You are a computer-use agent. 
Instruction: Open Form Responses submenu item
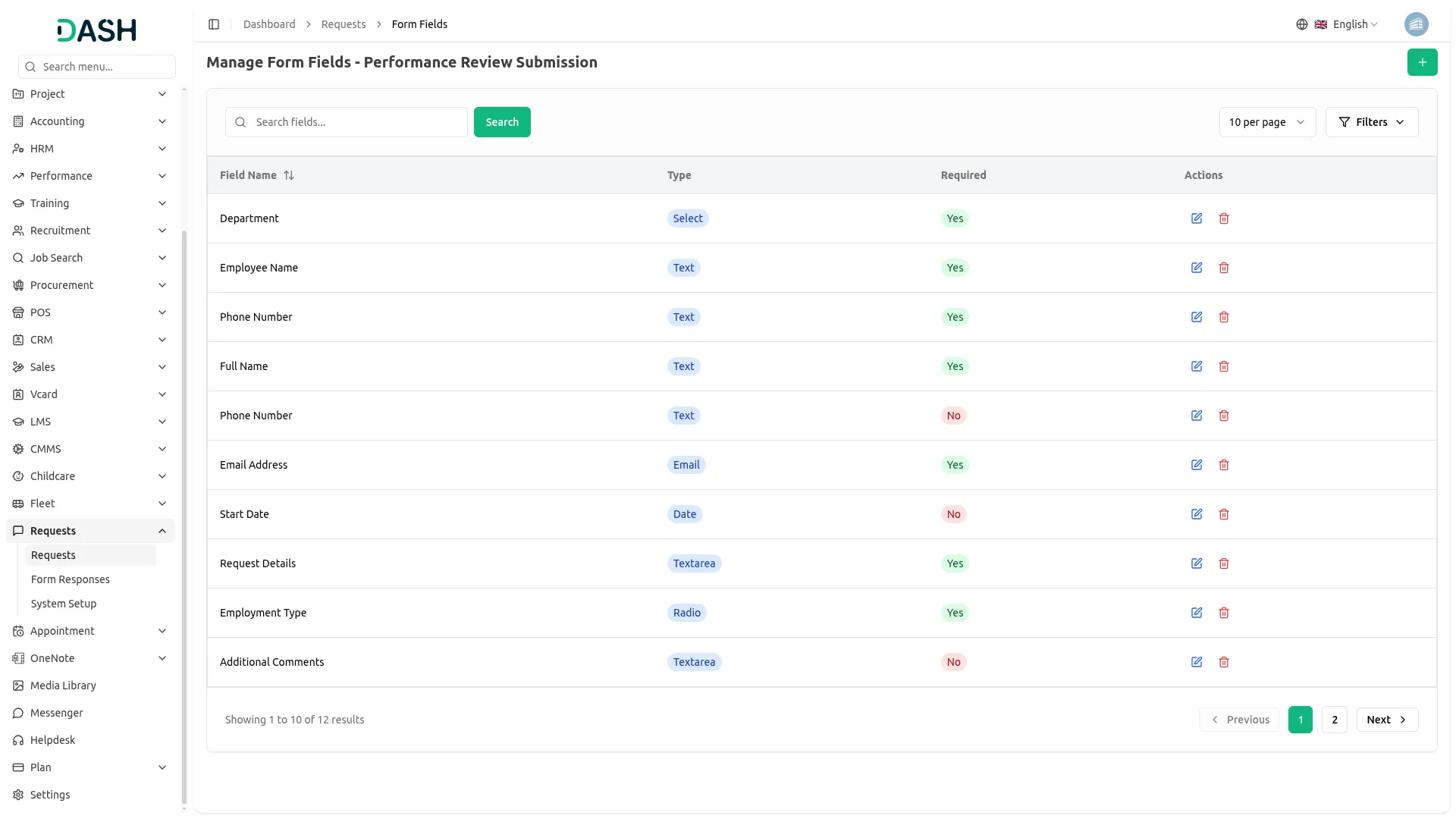(71, 579)
